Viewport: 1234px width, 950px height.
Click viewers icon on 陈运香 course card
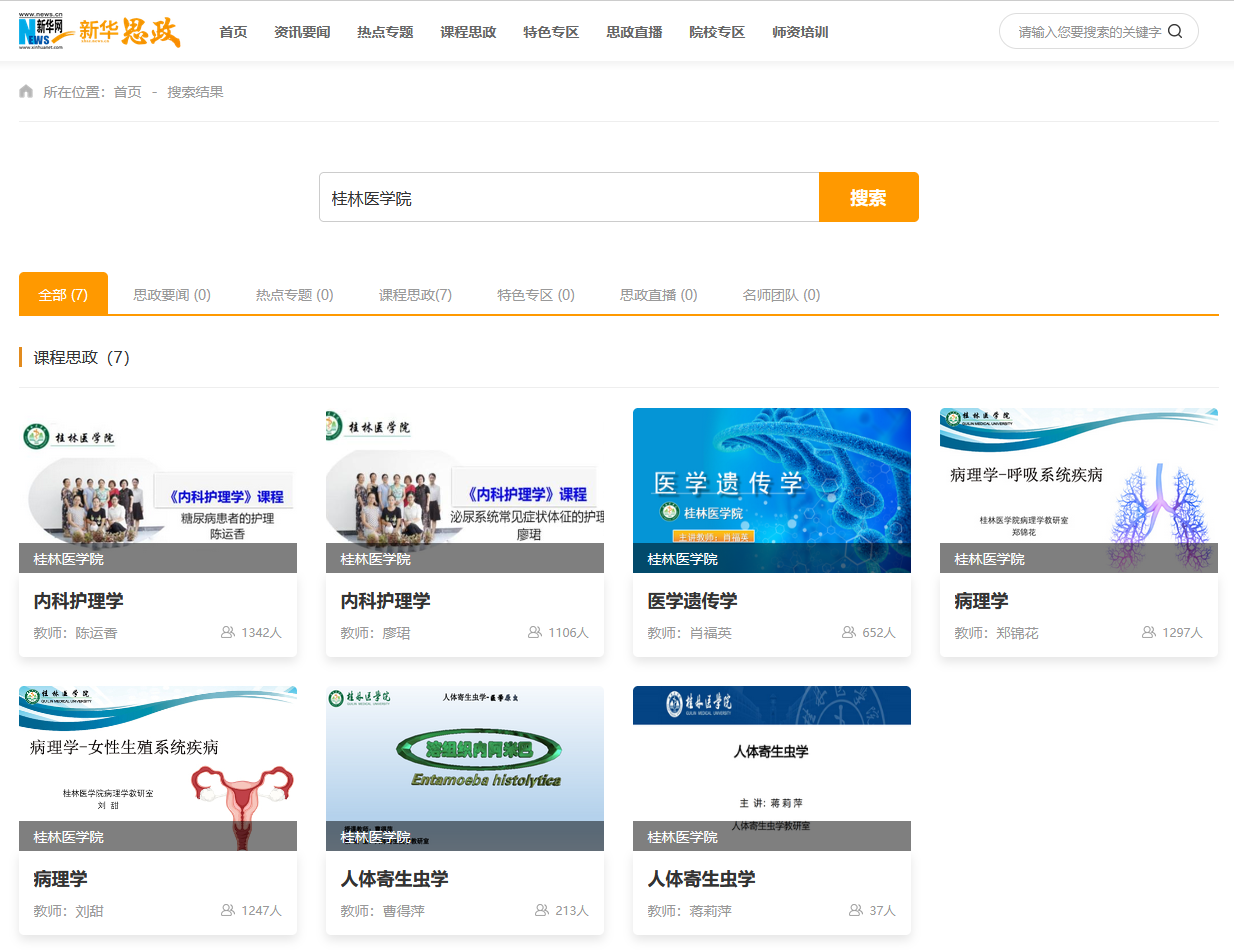pyautogui.click(x=227, y=632)
